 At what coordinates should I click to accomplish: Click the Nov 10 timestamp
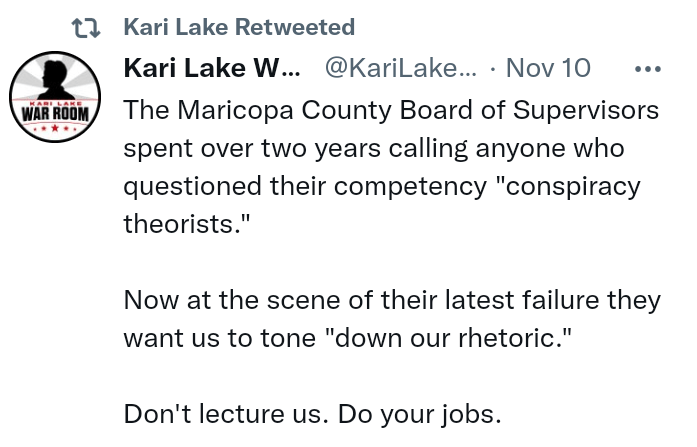[548, 68]
